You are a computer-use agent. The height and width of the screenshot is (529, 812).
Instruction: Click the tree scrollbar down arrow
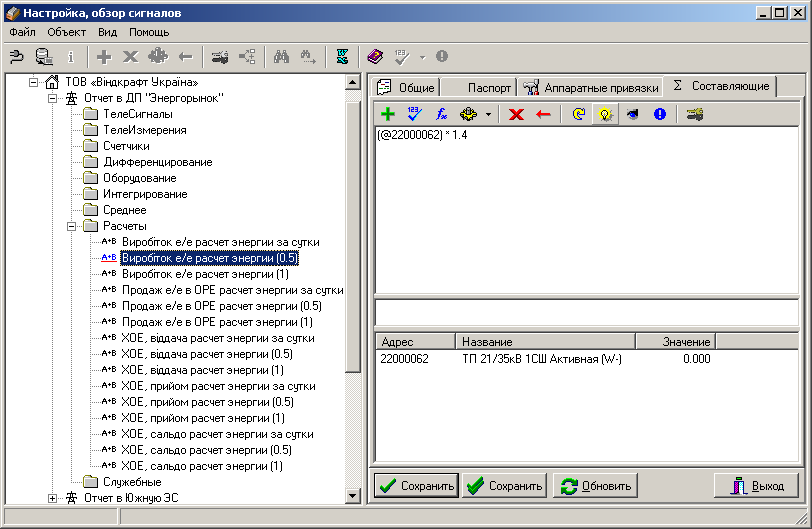click(353, 496)
